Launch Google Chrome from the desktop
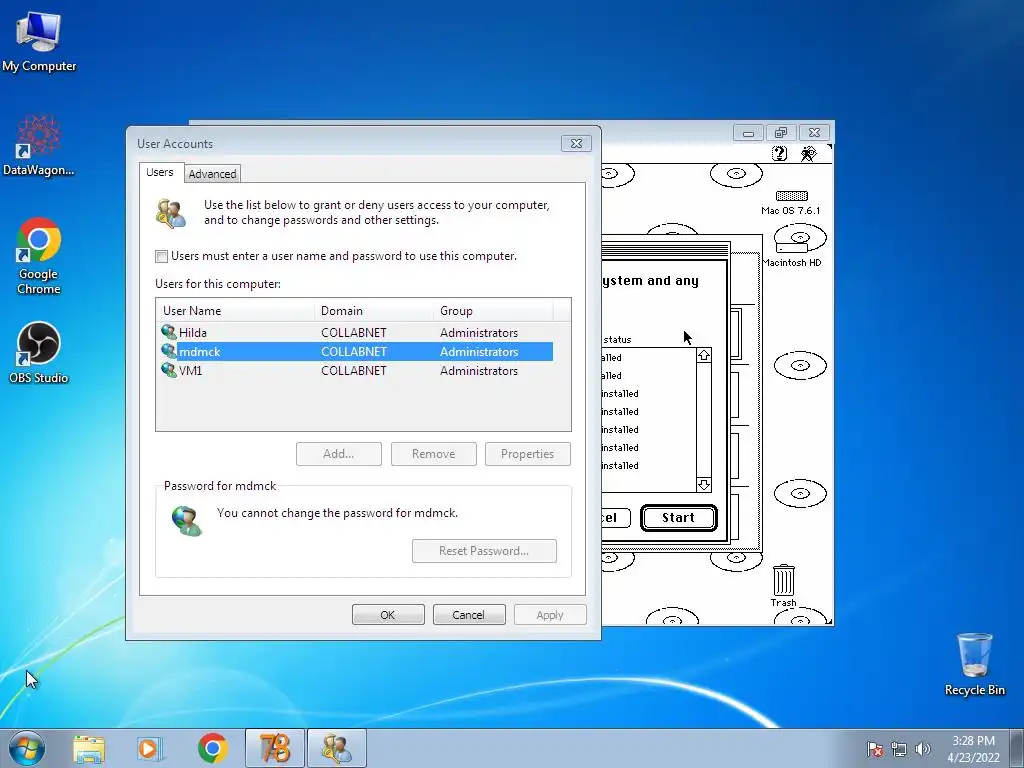The width and height of the screenshot is (1024, 768). point(39,256)
